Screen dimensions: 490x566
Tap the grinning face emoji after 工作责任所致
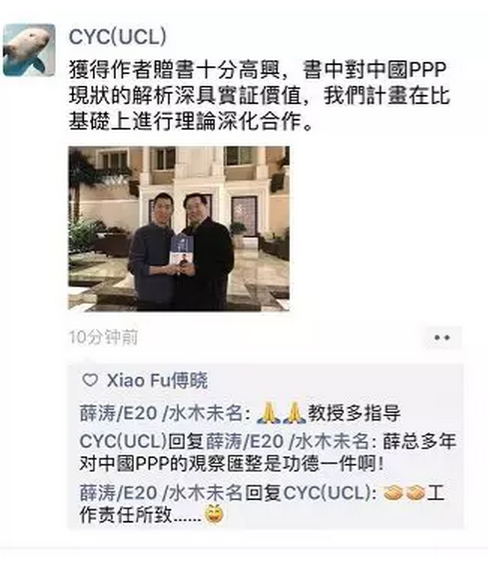(x=214, y=514)
